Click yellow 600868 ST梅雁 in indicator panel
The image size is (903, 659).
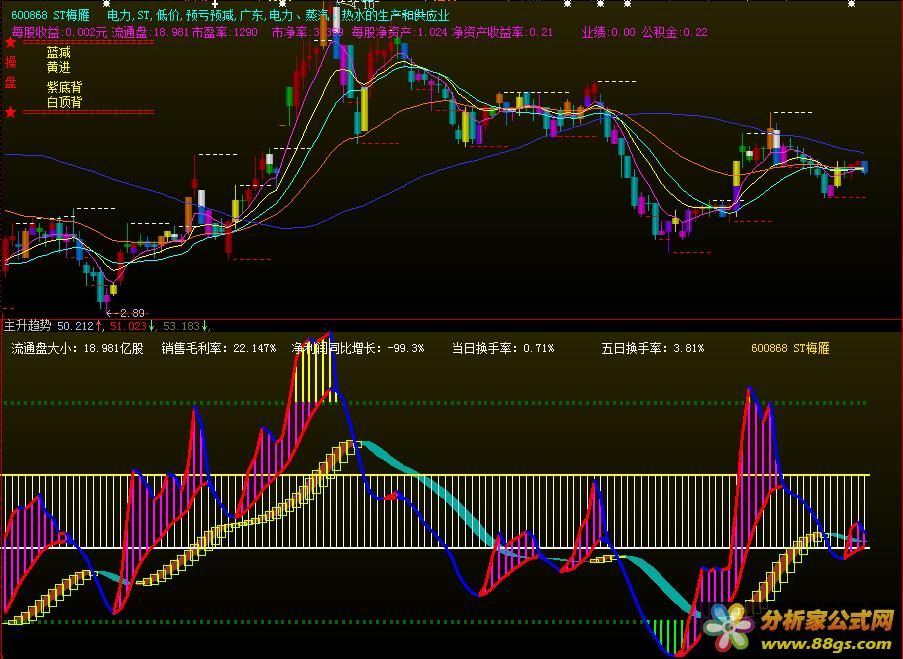[x=790, y=349]
